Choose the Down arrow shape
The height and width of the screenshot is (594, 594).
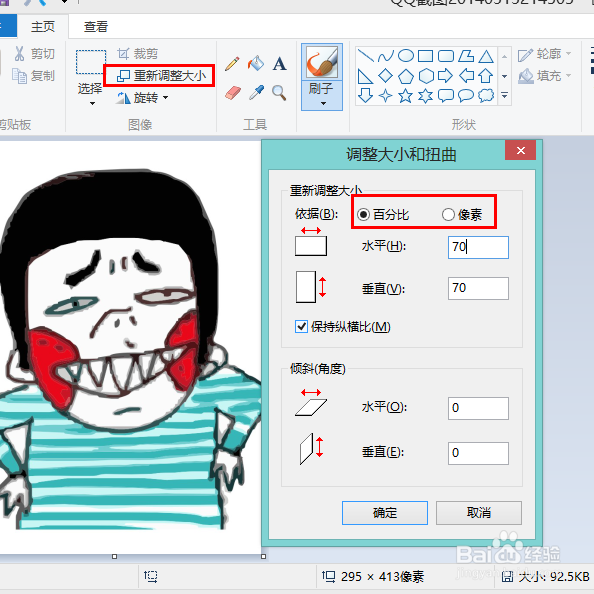pyautogui.click(x=366, y=95)
